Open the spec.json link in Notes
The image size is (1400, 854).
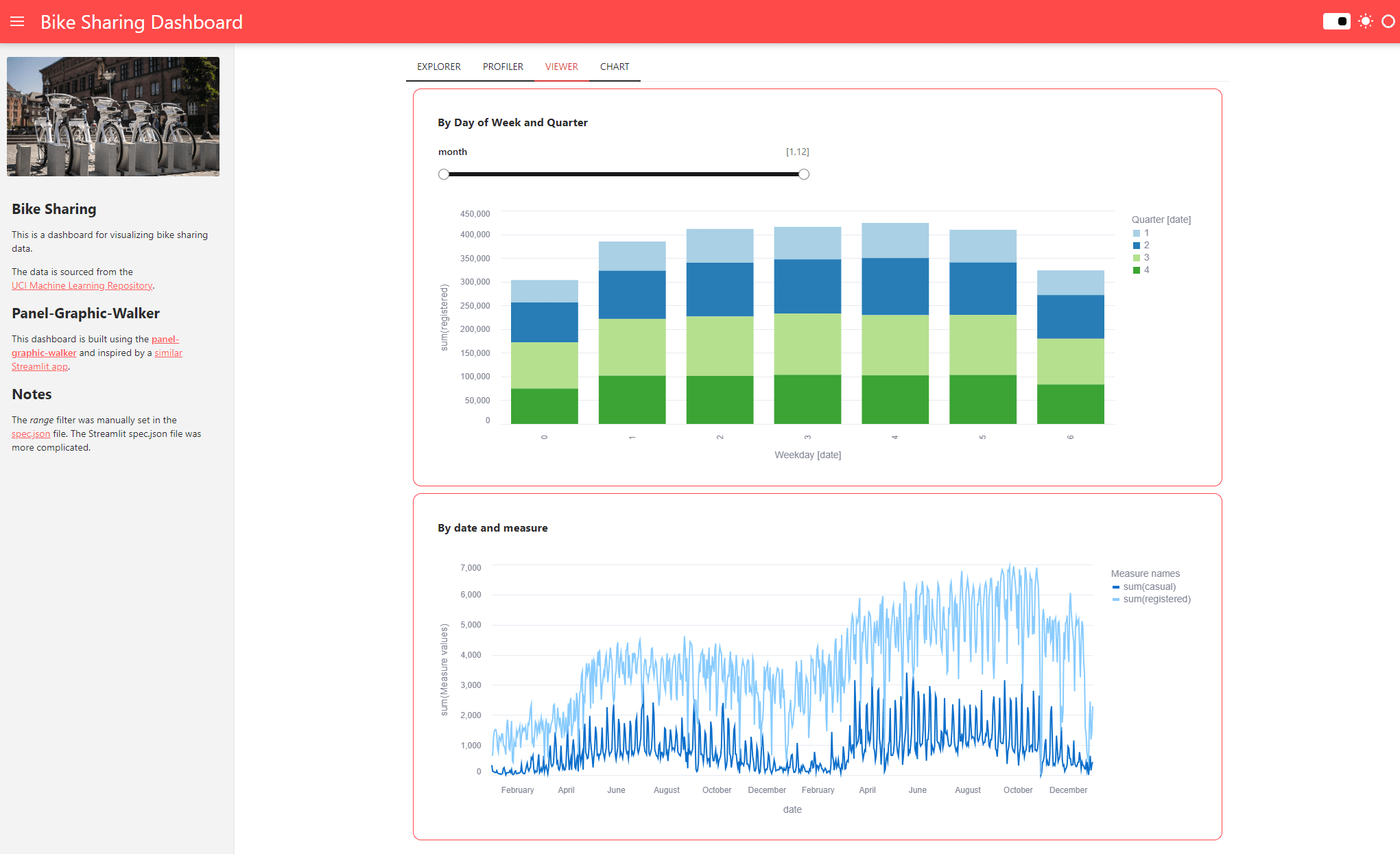pos(30,434)
